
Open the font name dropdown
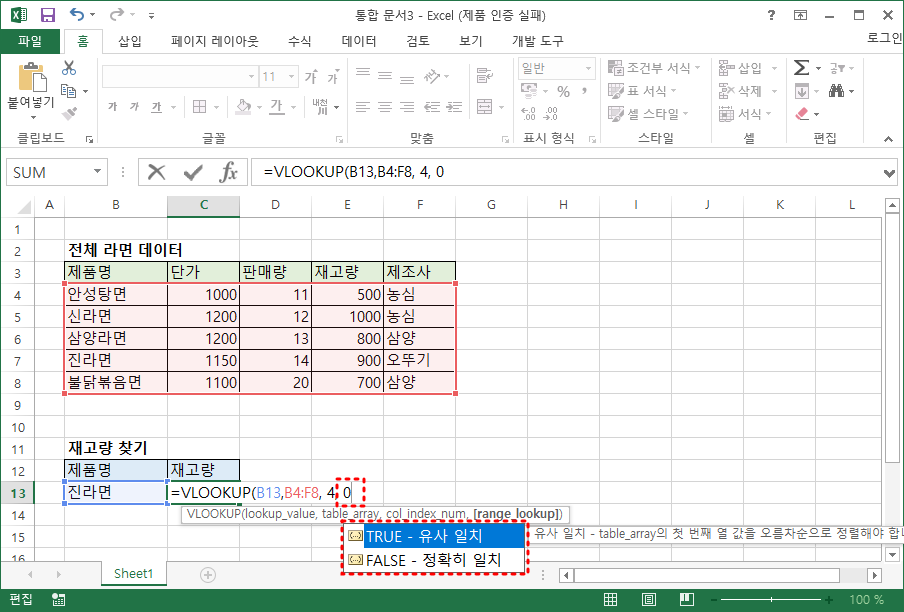pyautogui.click(x=251, y=77)
